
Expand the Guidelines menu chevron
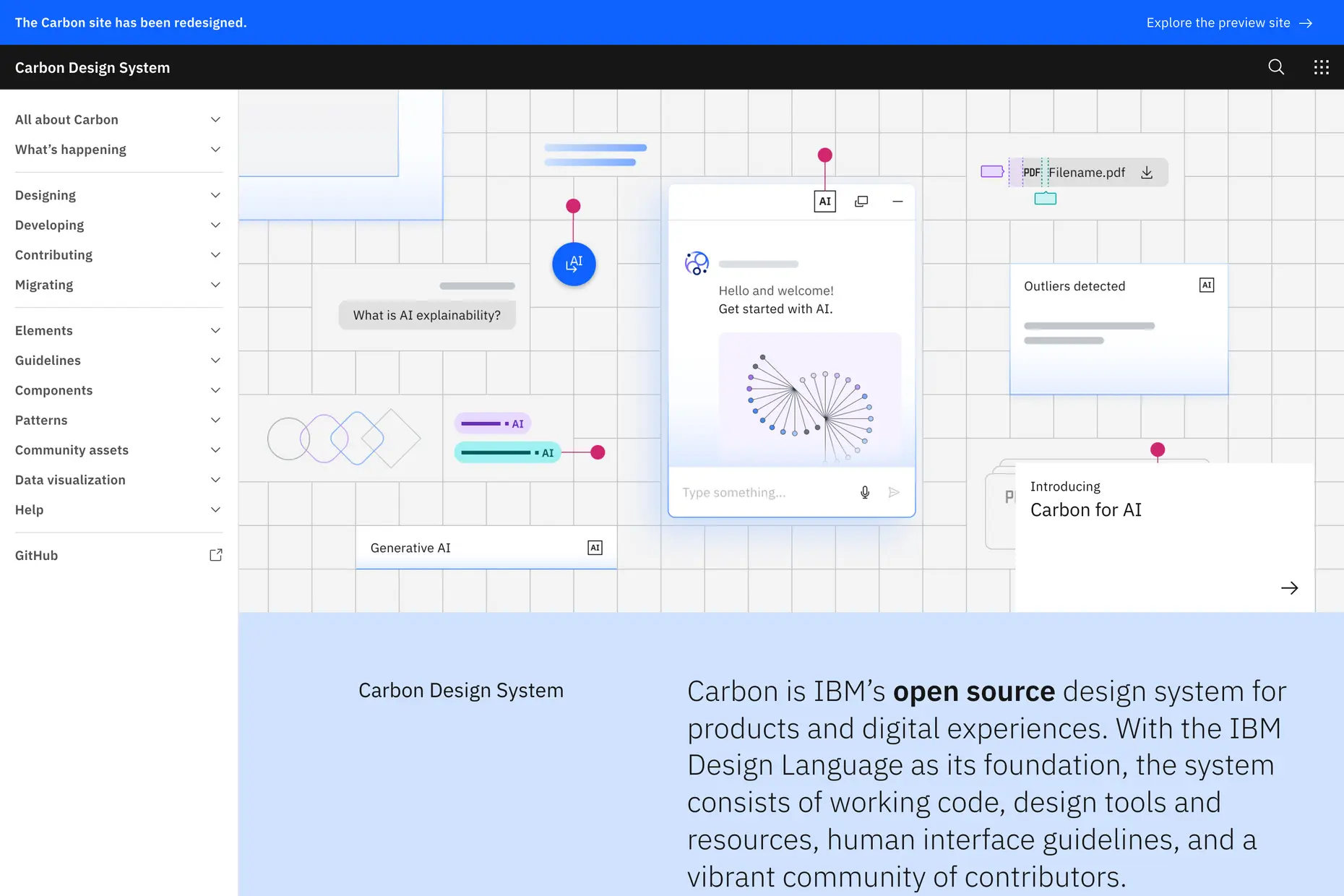pyautogui.click(x=215, y=361)
